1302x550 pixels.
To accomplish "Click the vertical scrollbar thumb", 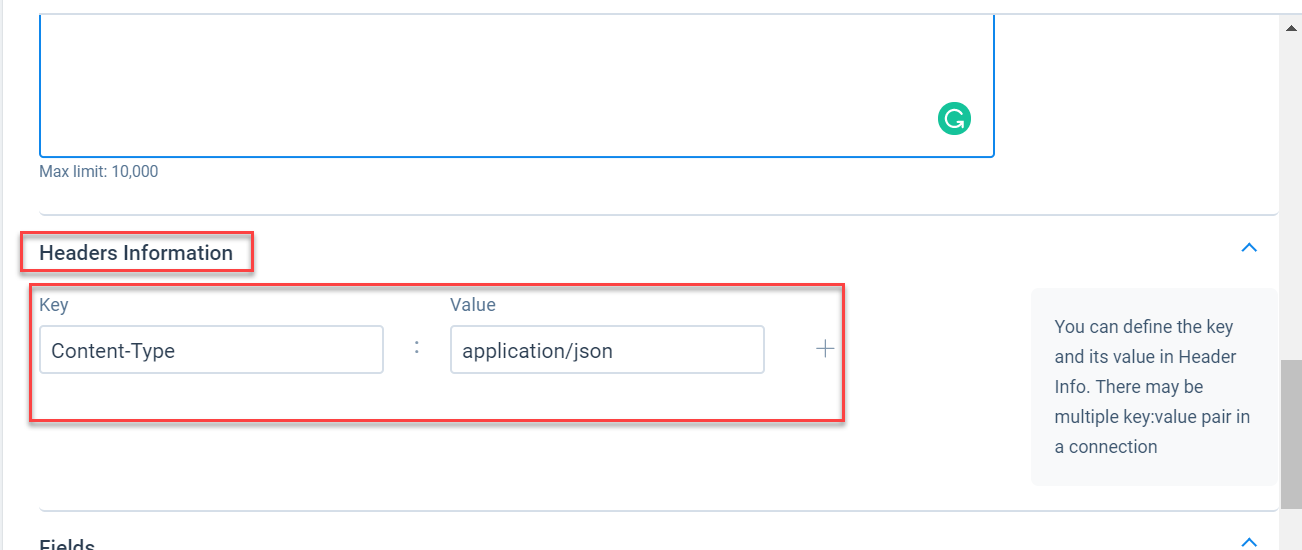I will pos(1291,435).
